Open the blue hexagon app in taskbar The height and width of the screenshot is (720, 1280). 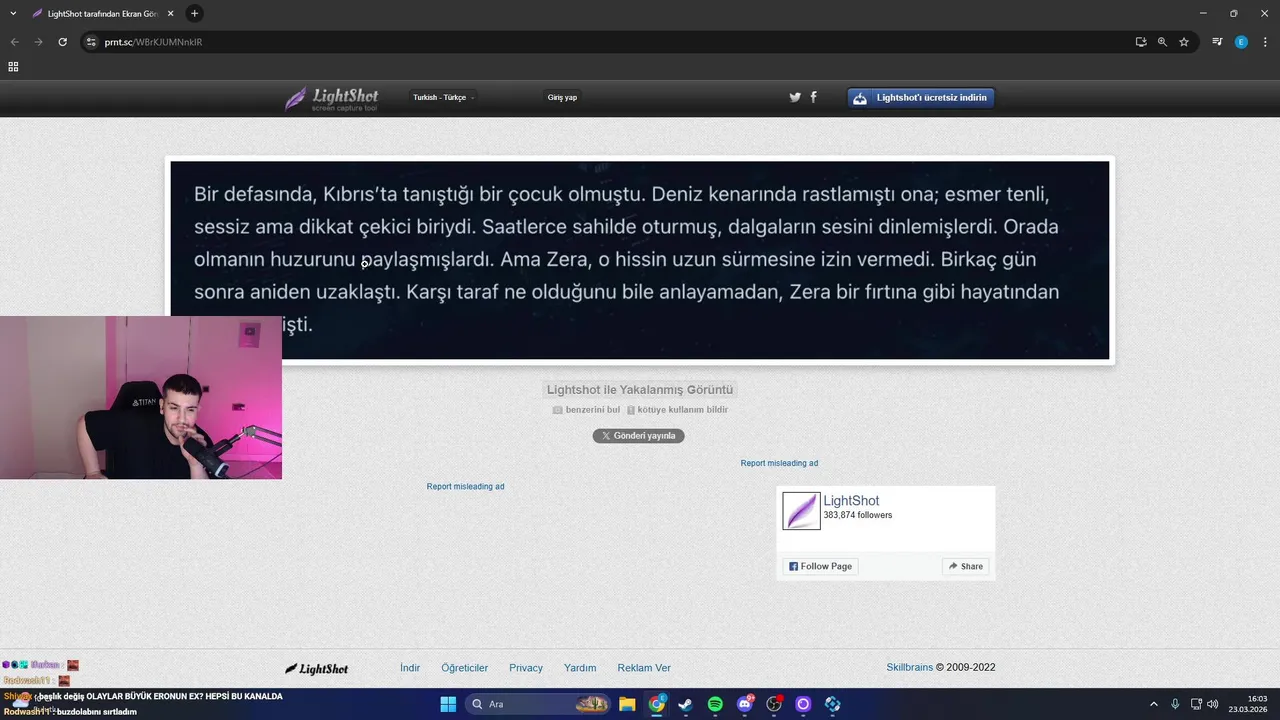[832, 704]
